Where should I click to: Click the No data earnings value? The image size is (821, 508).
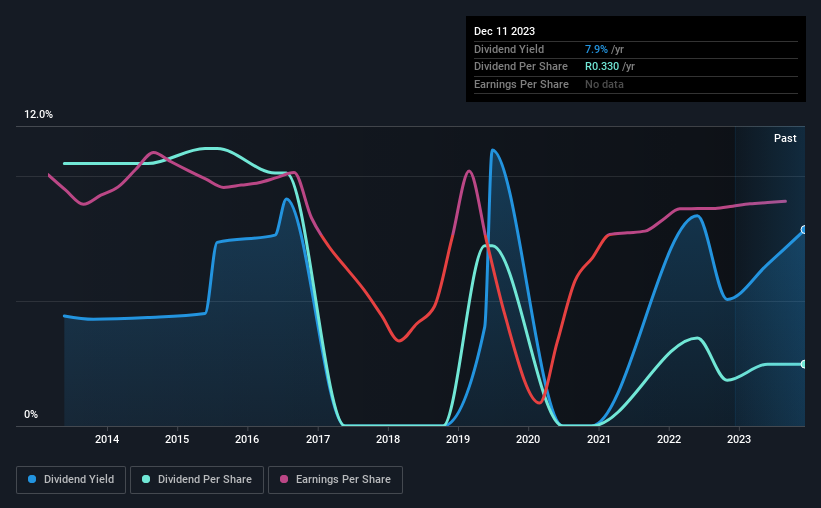tap(604, 84)
